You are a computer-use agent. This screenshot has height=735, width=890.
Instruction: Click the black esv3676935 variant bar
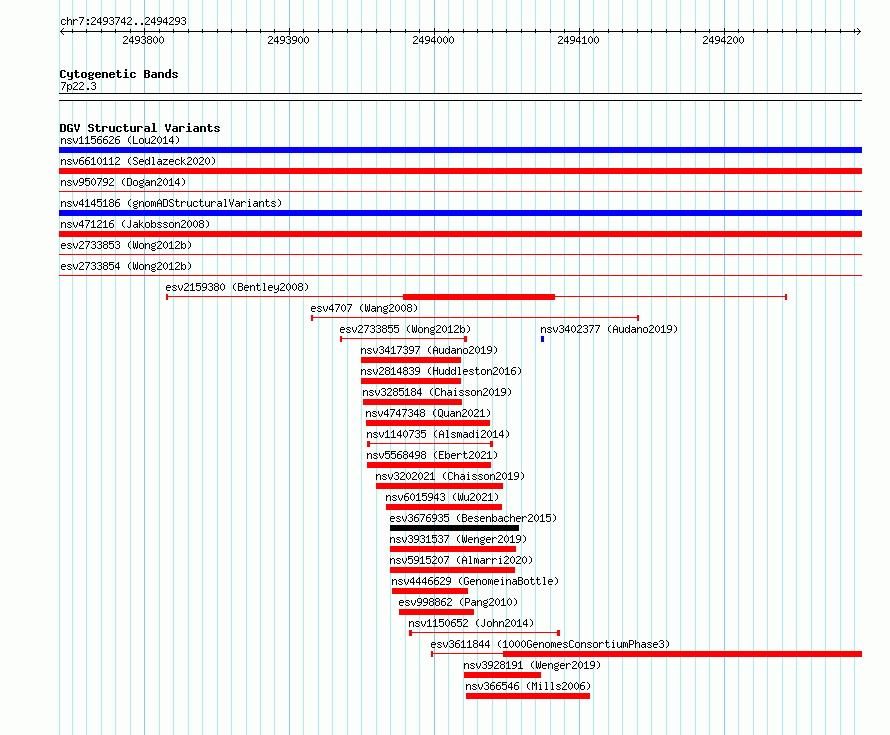455,528
